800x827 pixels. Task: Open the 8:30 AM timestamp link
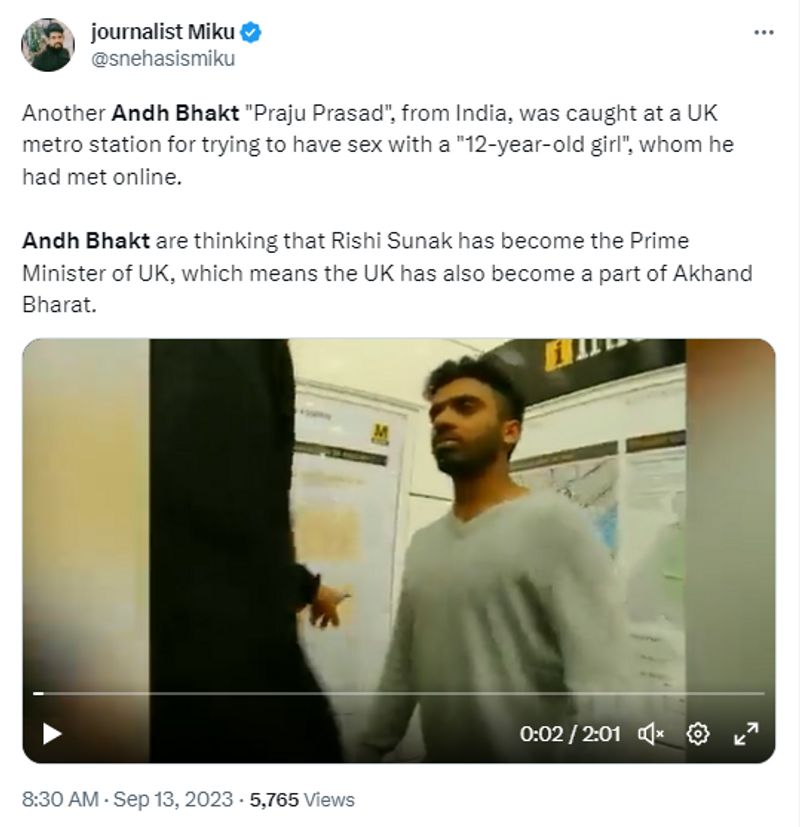pos(61,799)
